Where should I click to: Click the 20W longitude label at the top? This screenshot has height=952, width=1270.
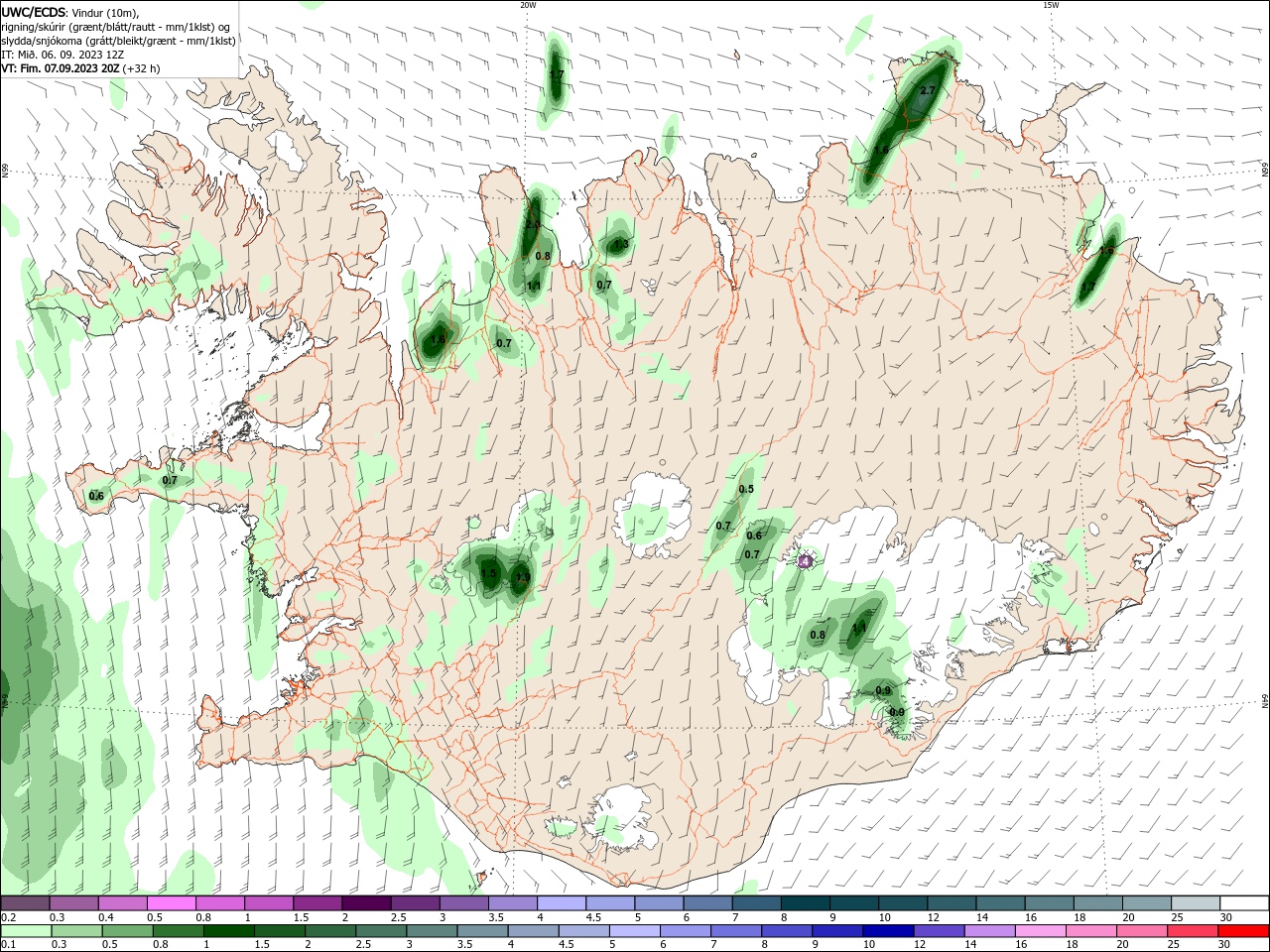tap(529, 5)
